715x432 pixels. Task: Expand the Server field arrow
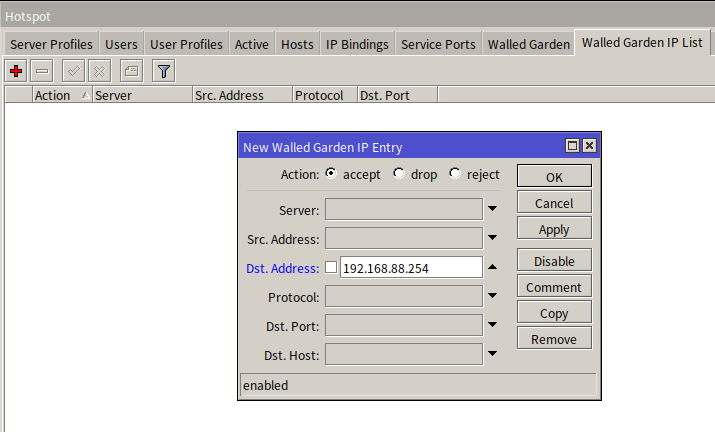493,210
